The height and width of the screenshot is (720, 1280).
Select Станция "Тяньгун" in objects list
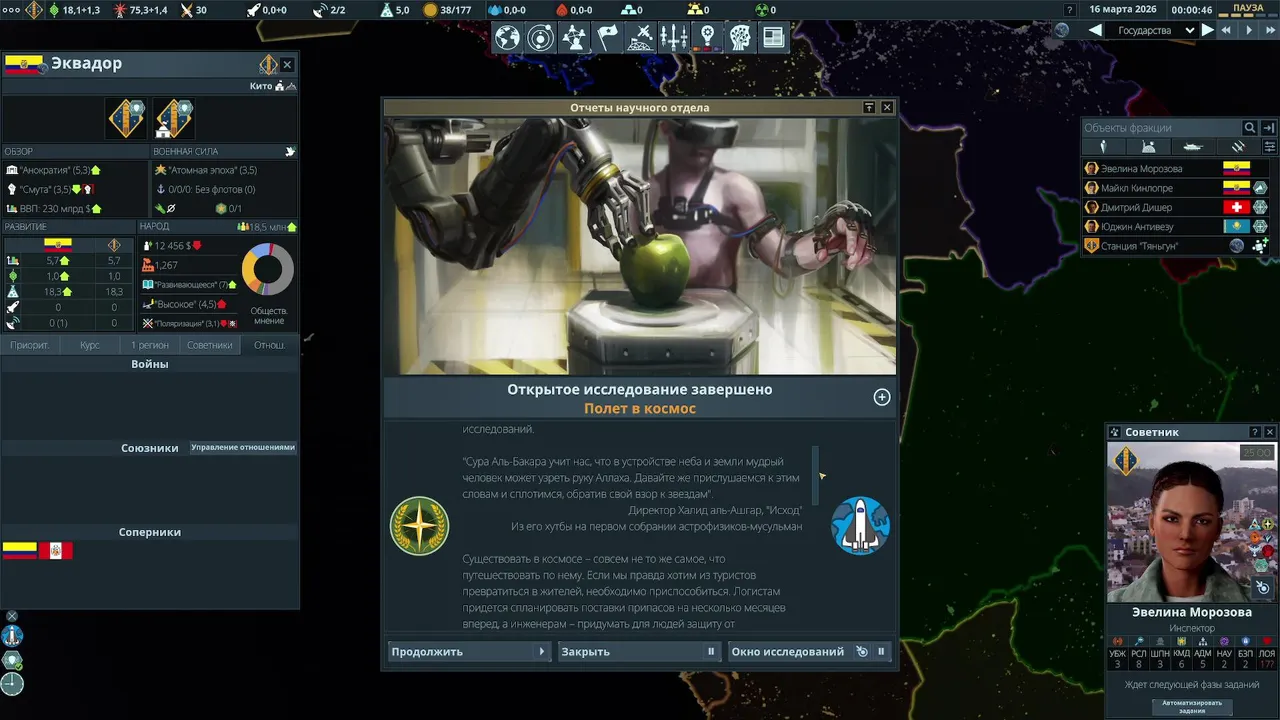pos(1177,246)
